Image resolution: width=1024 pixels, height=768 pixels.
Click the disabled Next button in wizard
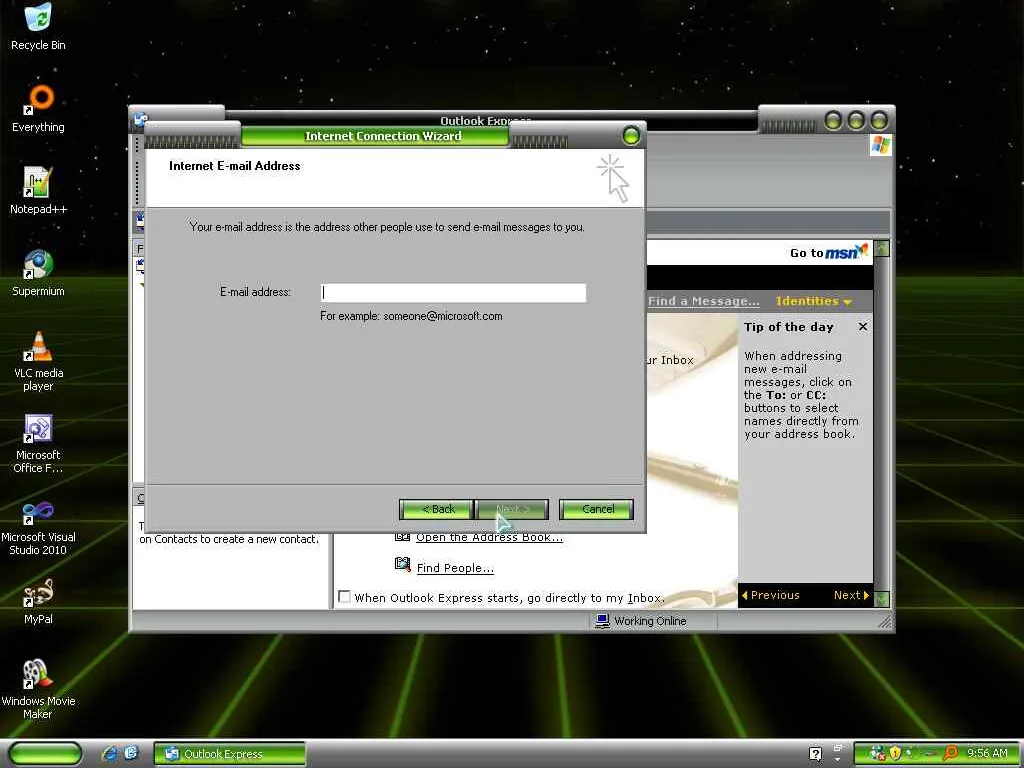[512, 509]
